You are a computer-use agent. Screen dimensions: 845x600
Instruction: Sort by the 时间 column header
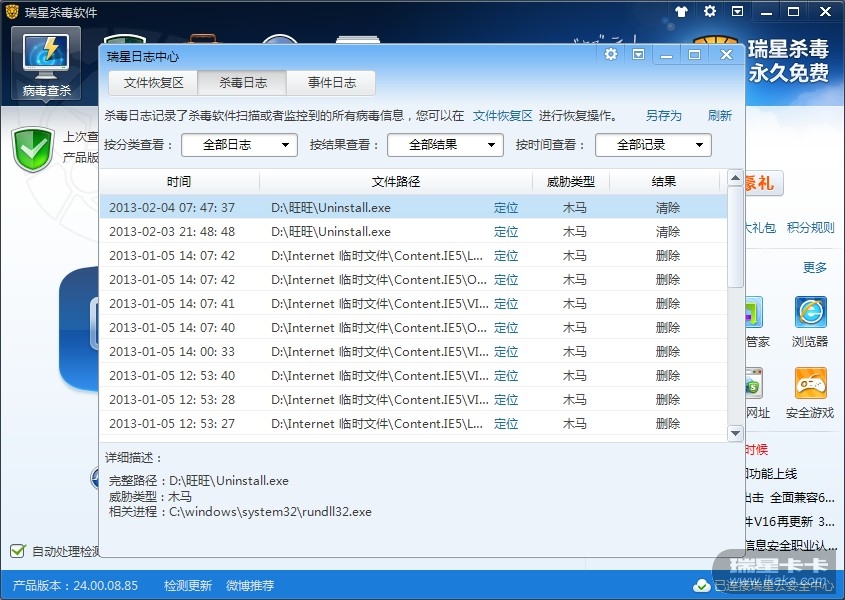pyautogui.click(x=179, y=182)
